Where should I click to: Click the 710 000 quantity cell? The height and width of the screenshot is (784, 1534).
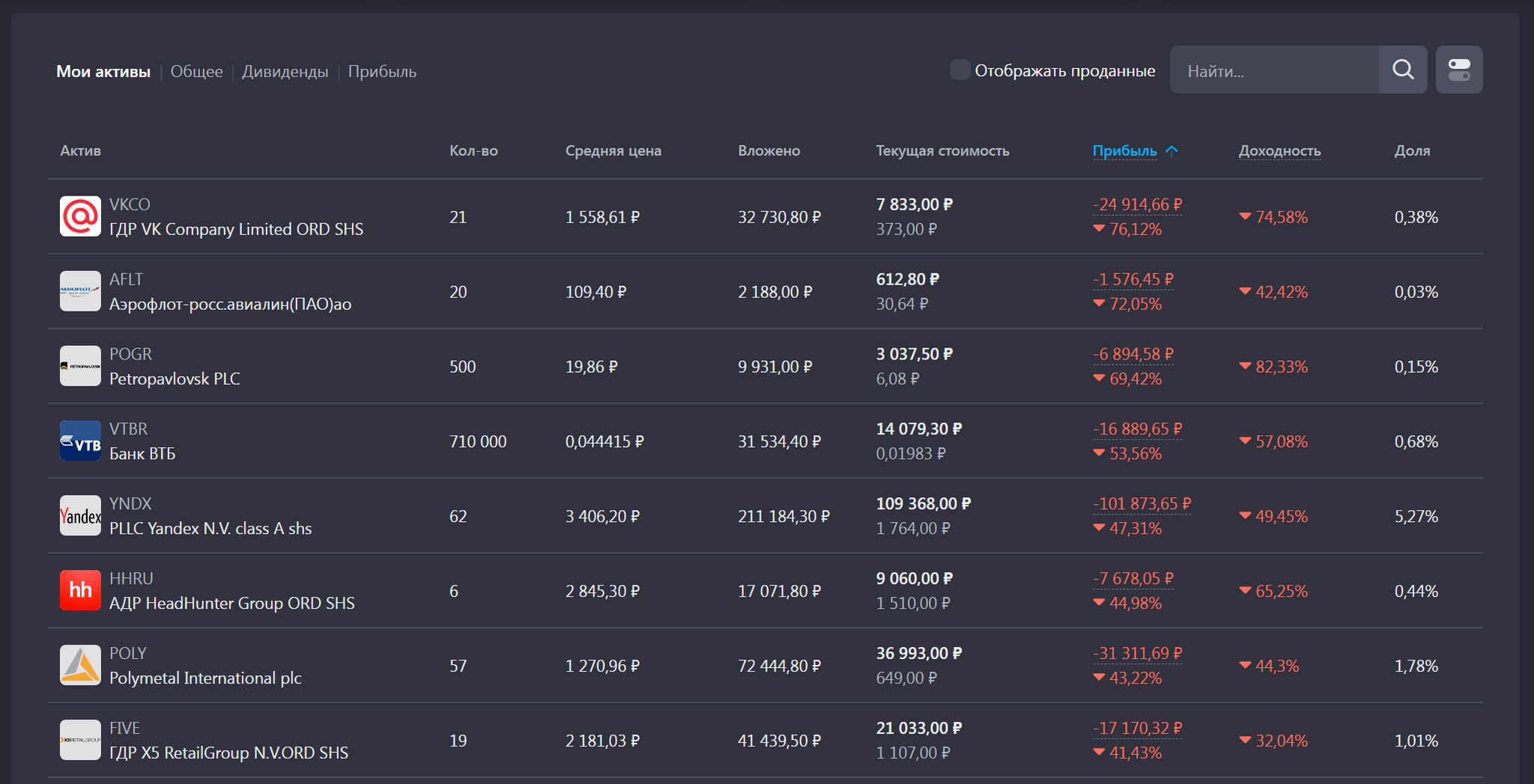[478, 442]
